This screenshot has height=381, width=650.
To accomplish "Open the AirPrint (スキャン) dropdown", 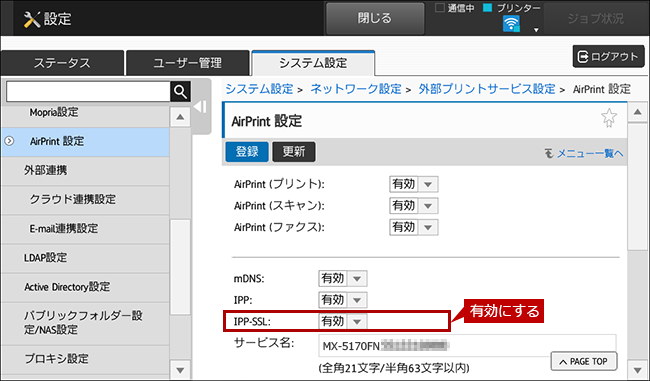I will point(413,206).
